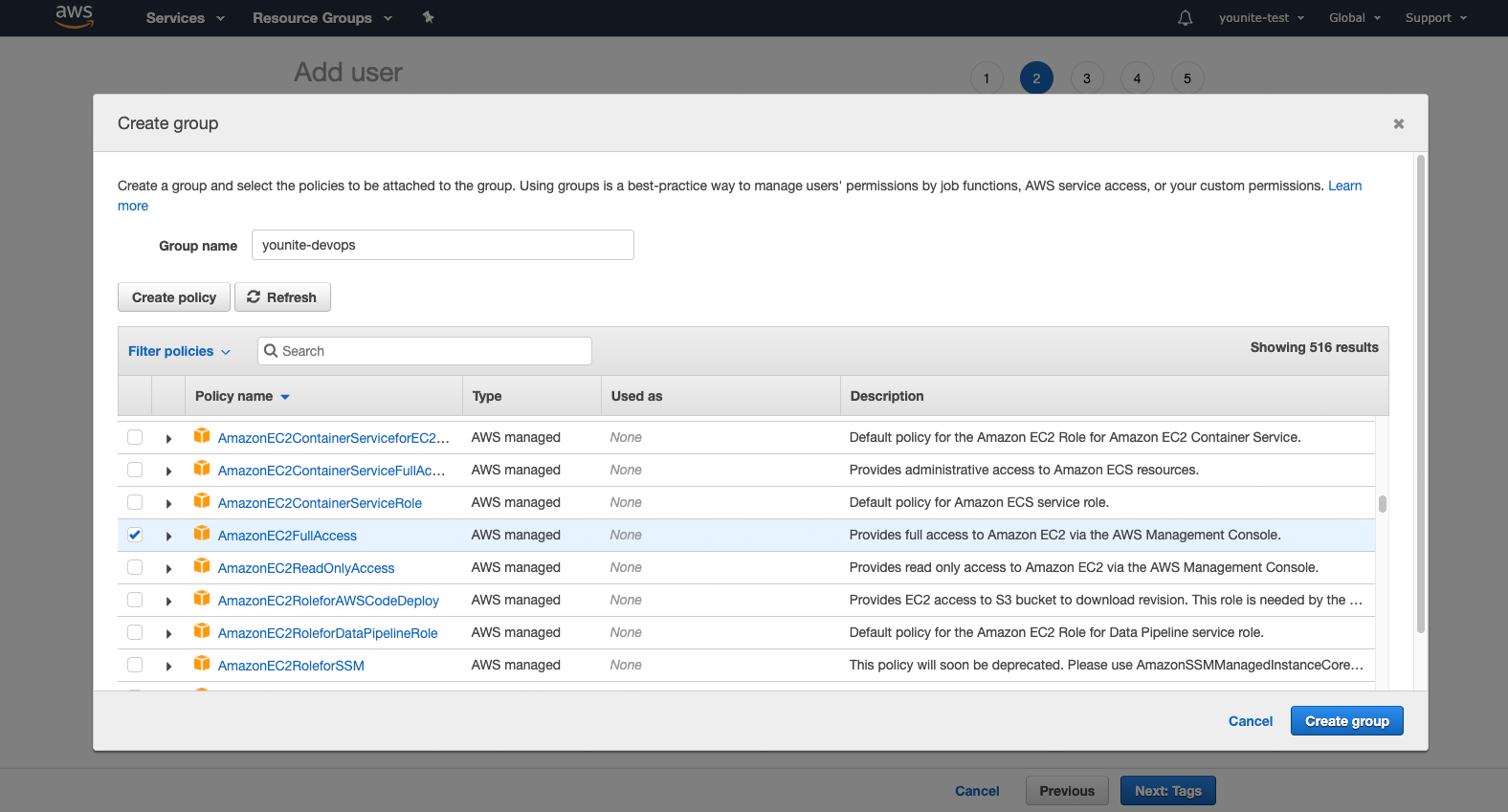This screenshot has height=812, width=1508.
Task: Click Previous on Add user page
Action: tap(1067, 791)
